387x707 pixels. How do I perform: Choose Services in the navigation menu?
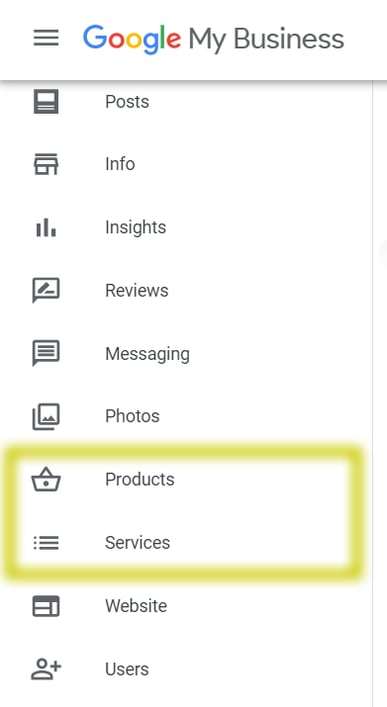point(138,542)
